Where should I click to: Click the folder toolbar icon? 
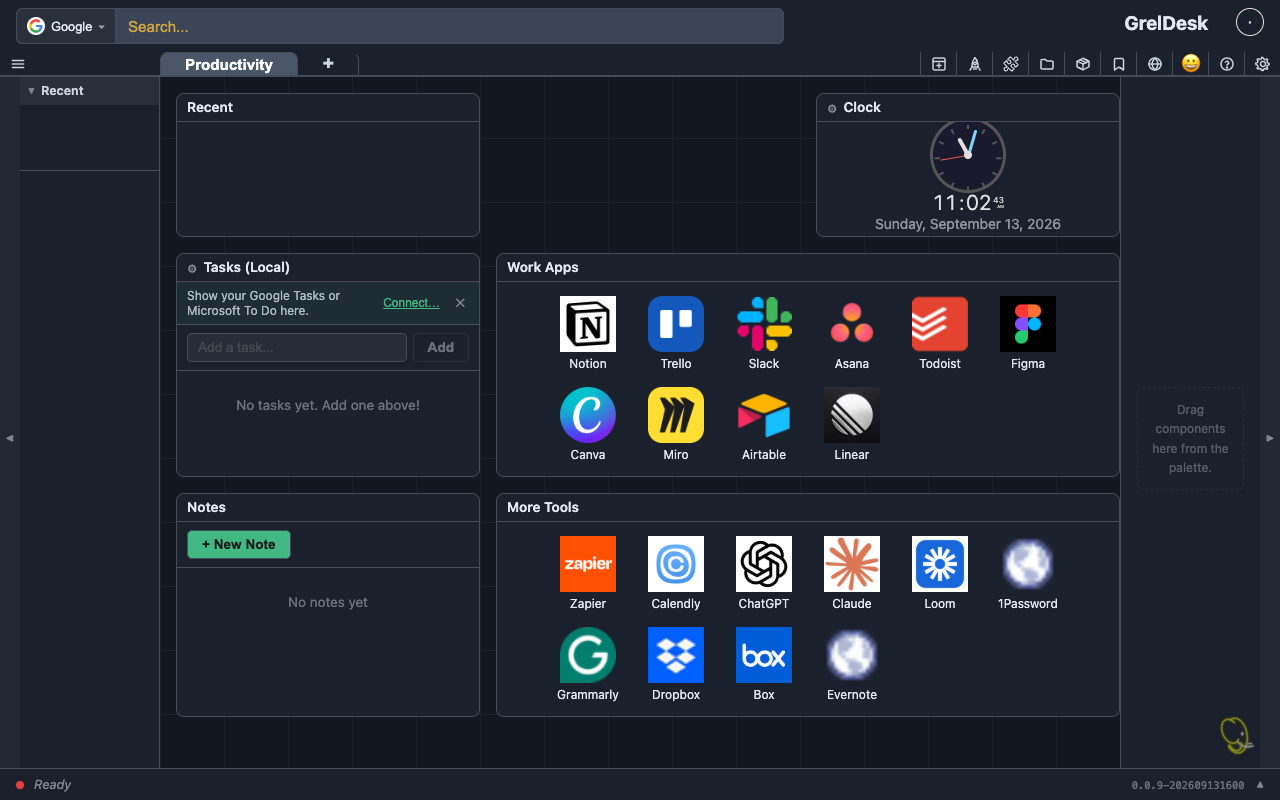tap(1047, 64)
